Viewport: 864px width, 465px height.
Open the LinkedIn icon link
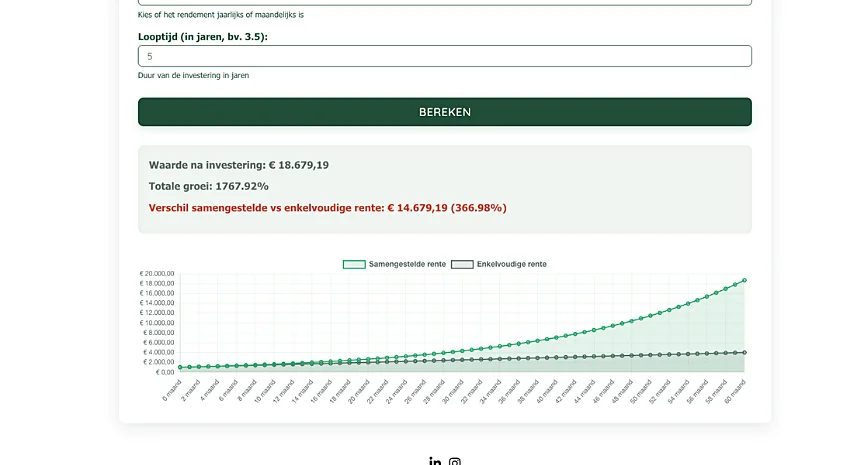[x=435, y=461]
